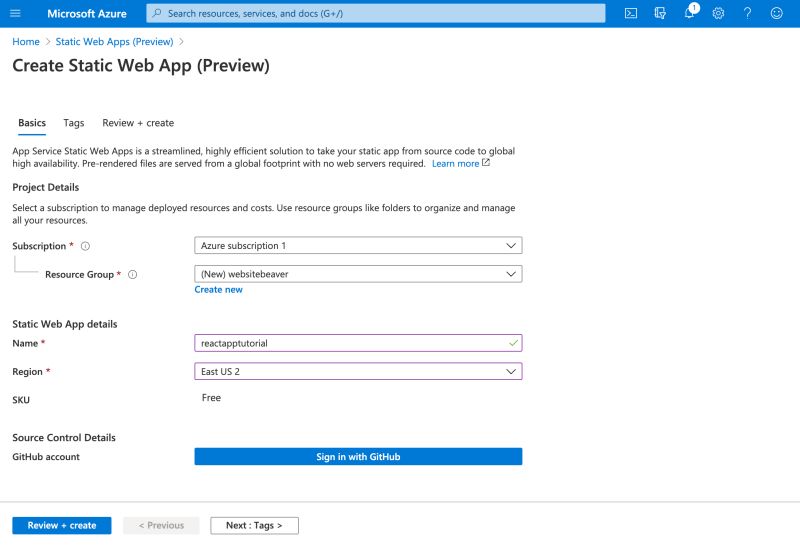Open portal settings gear

tap(718, 13)
